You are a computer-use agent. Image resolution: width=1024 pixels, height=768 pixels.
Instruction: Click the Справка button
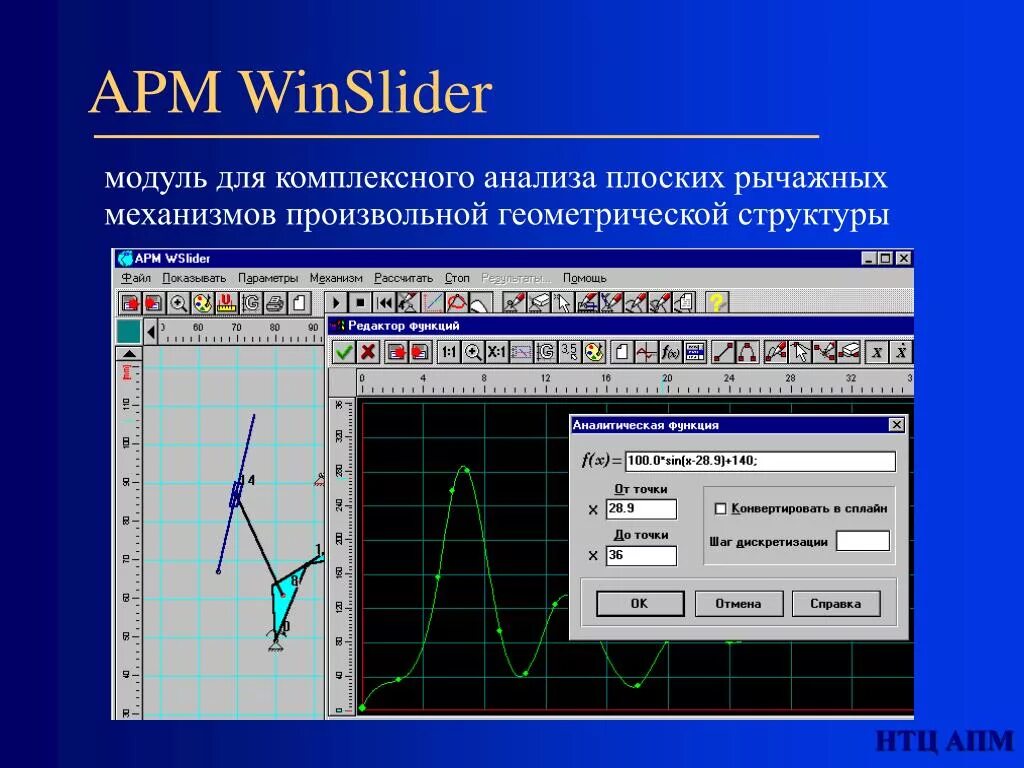point(836,604)
